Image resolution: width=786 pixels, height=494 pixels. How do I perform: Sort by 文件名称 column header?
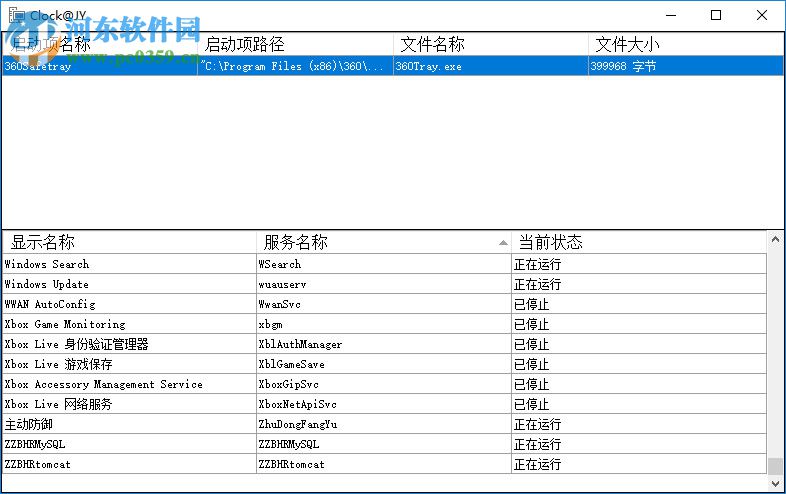491,44
